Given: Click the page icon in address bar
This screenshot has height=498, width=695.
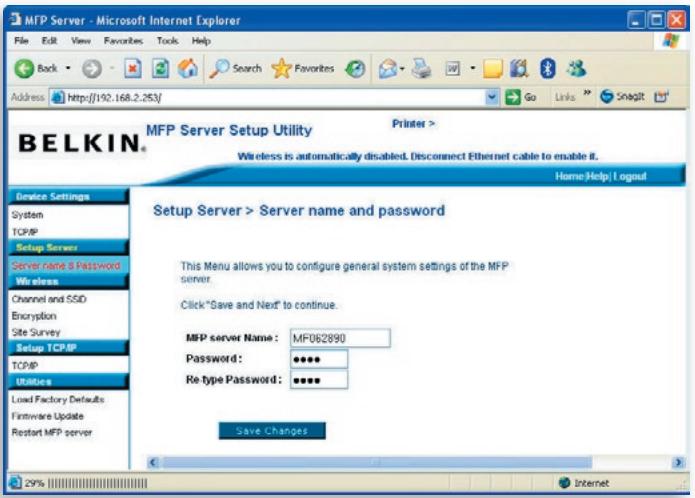Looking at the screenshot, I should tap(57, 97).
